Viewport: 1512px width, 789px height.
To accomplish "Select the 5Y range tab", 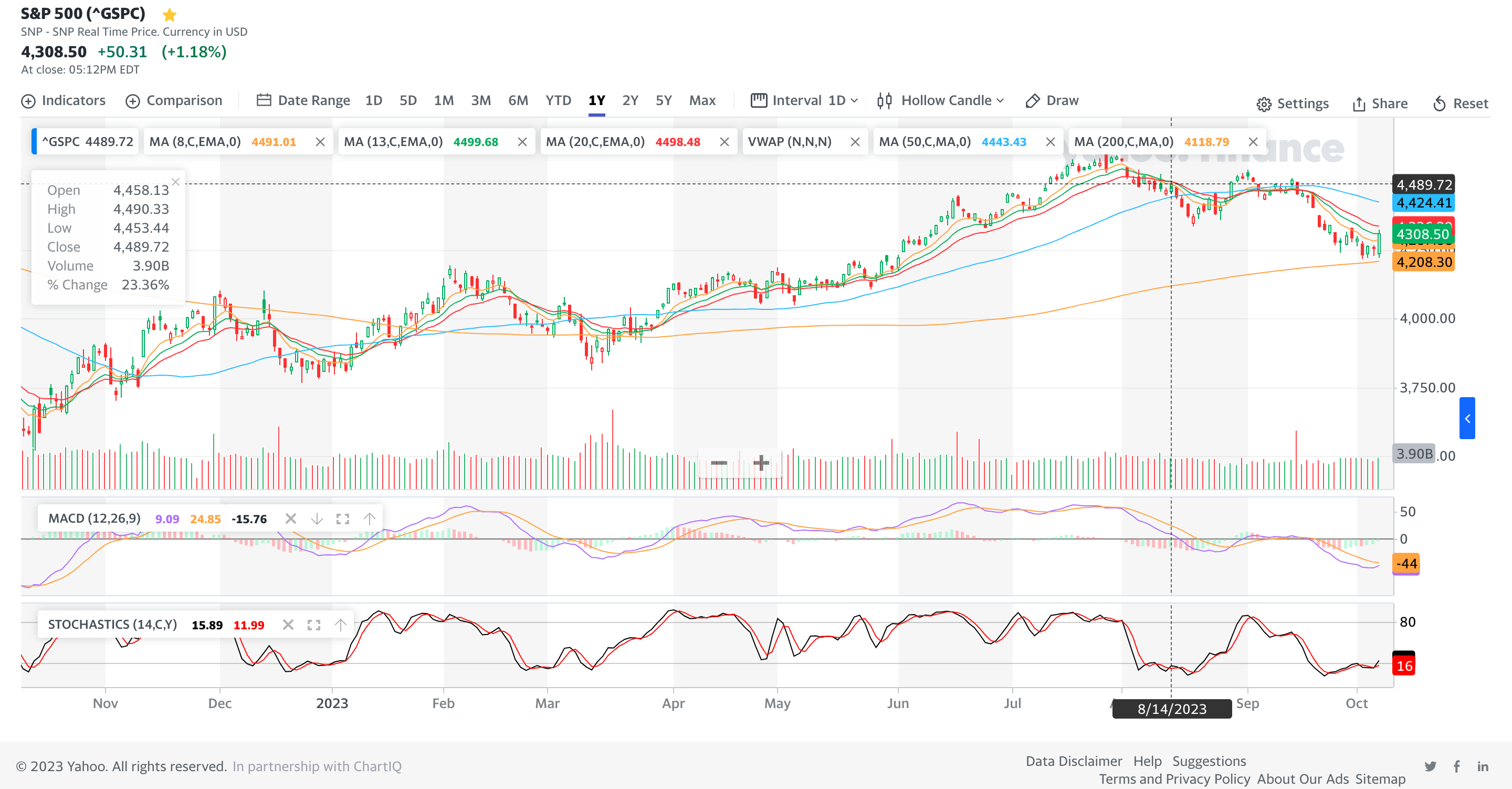I will [x=663, y=100].
